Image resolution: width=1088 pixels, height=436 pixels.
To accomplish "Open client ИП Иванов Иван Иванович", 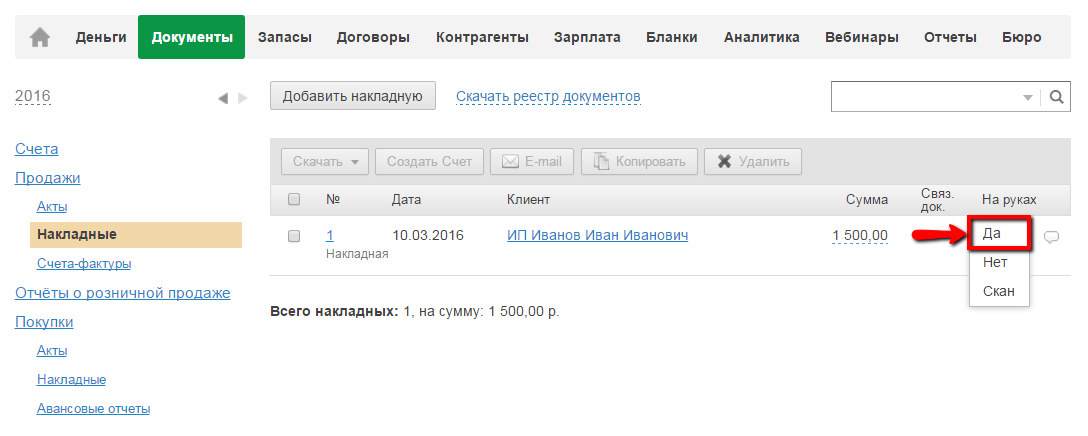I will [x=597, y=236].
